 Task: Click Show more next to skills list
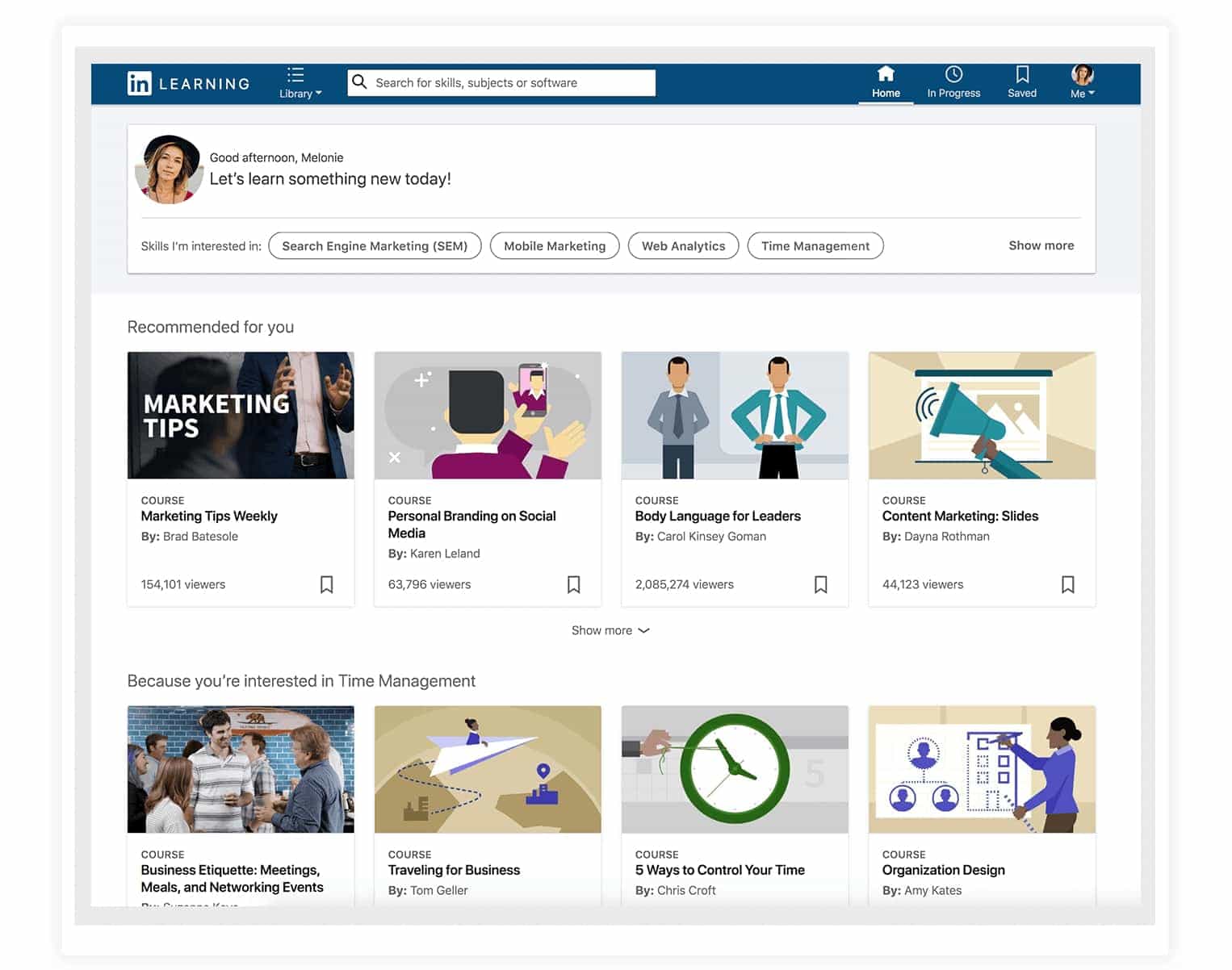(1041, 245)
